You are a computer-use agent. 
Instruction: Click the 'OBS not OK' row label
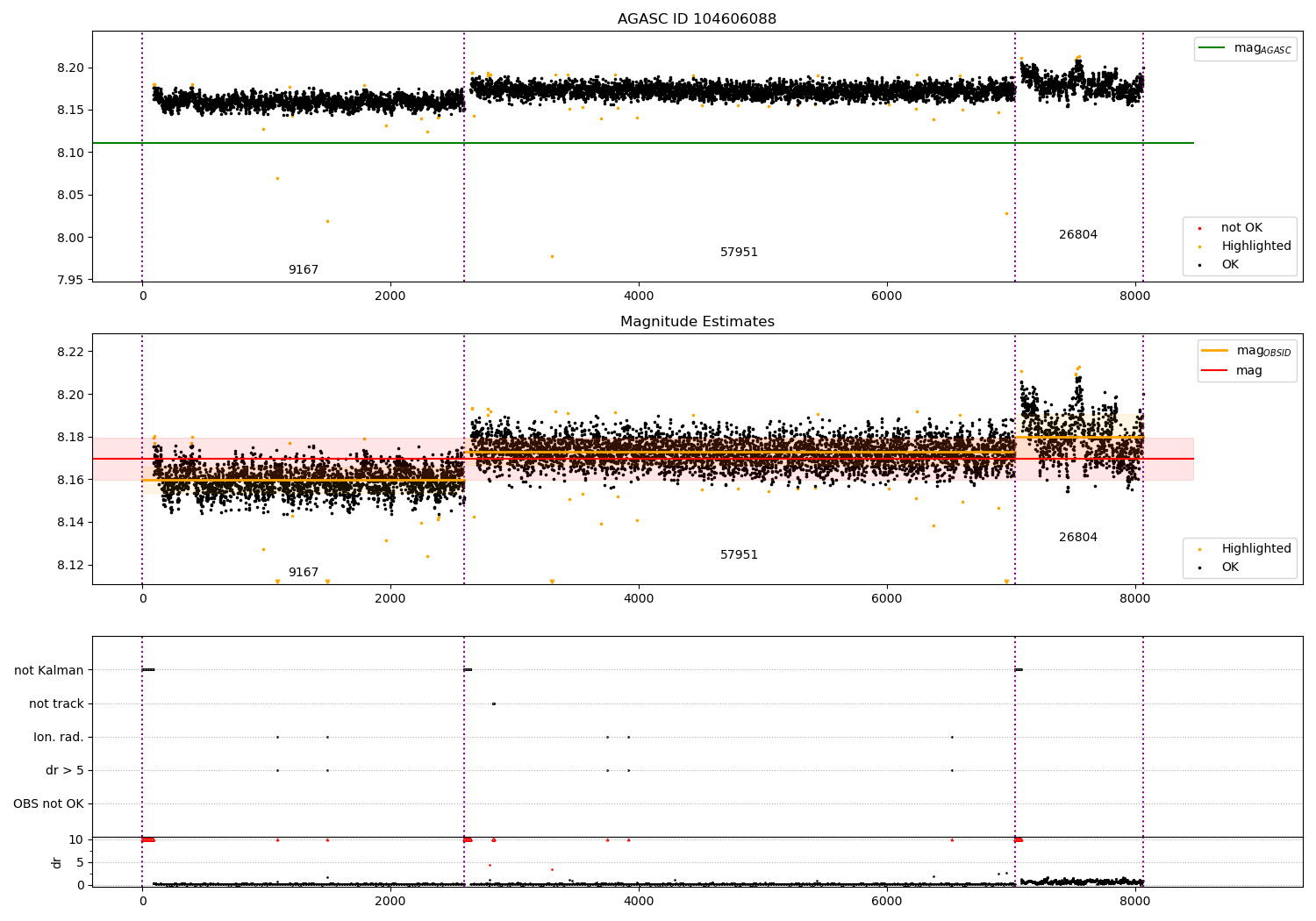(x=48, y=803)
